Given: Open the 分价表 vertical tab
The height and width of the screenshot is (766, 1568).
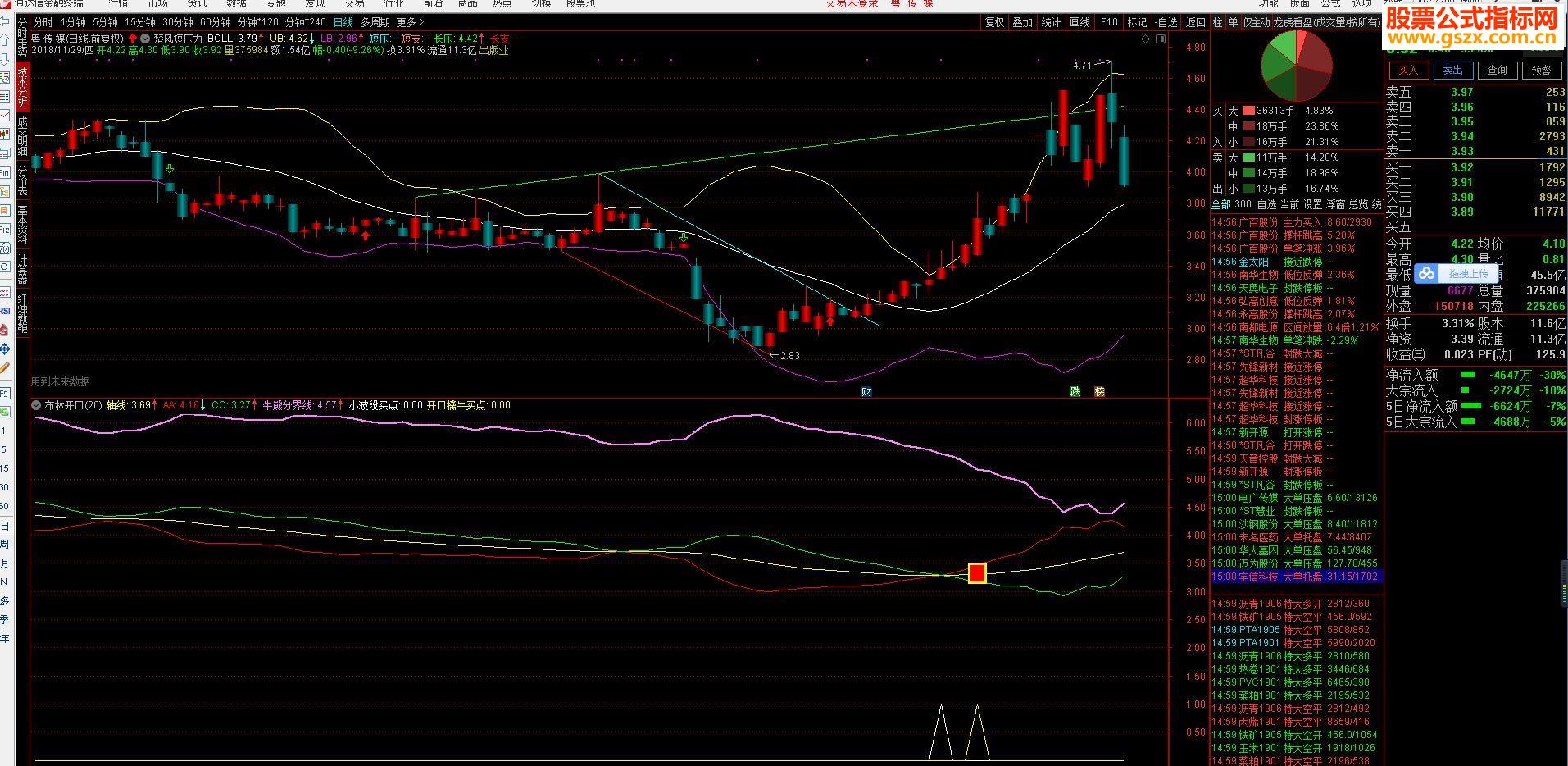Looking at the screenshot, I should coord(23,180).
